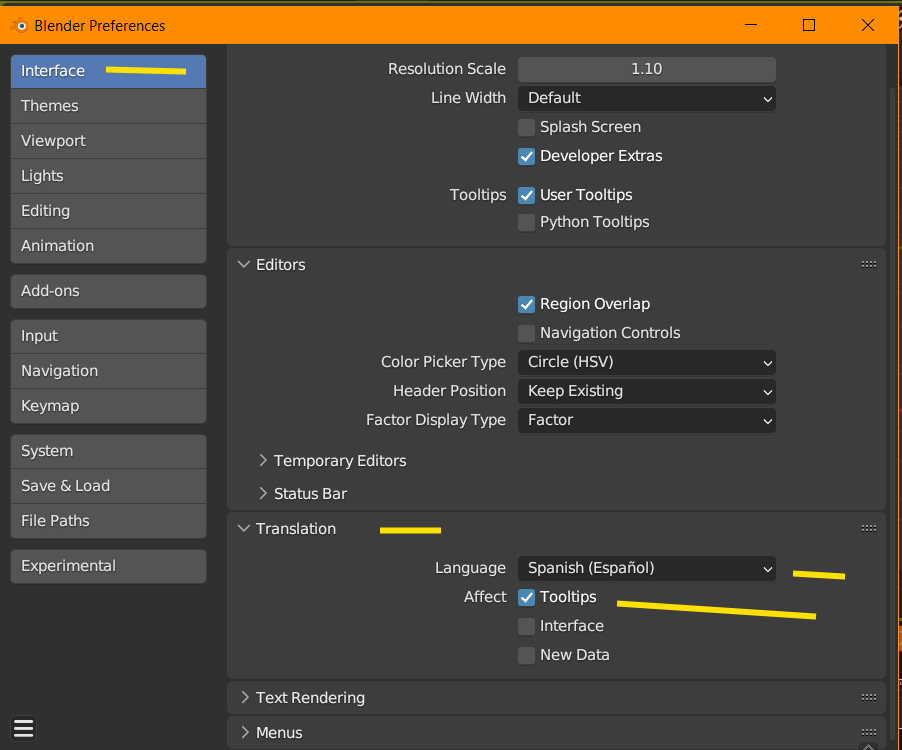Open the Add-ons preferences tab
The height and width of the screenshot is (750, 902).
tap(108, 291)
